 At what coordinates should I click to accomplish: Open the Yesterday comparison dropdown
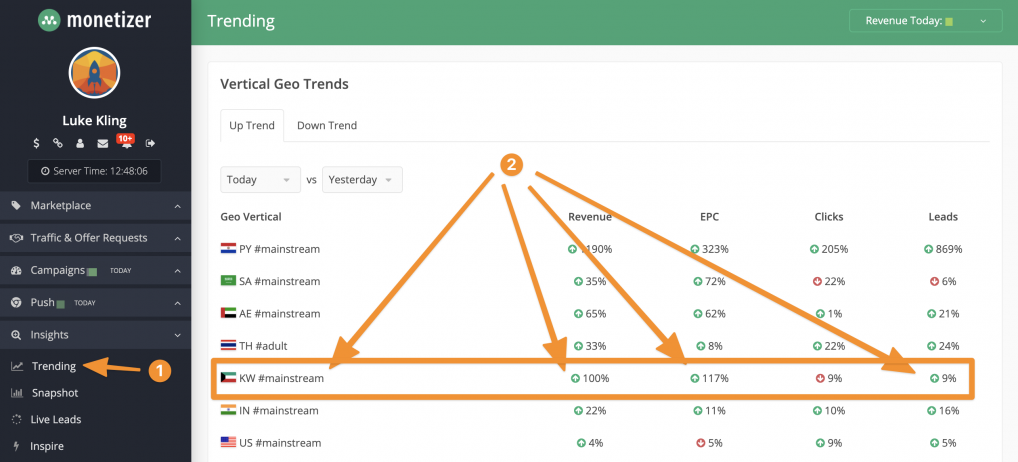tap(362, 180)
